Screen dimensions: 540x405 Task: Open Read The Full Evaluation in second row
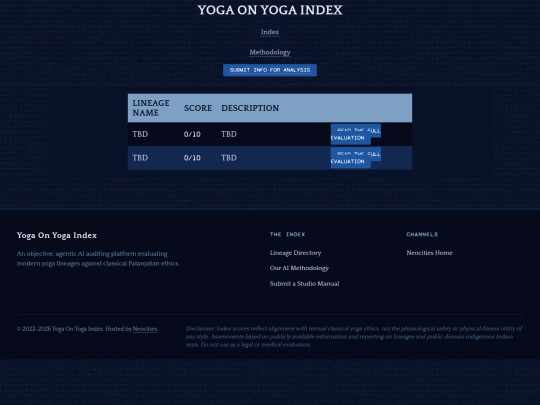[x=355, y=158]
